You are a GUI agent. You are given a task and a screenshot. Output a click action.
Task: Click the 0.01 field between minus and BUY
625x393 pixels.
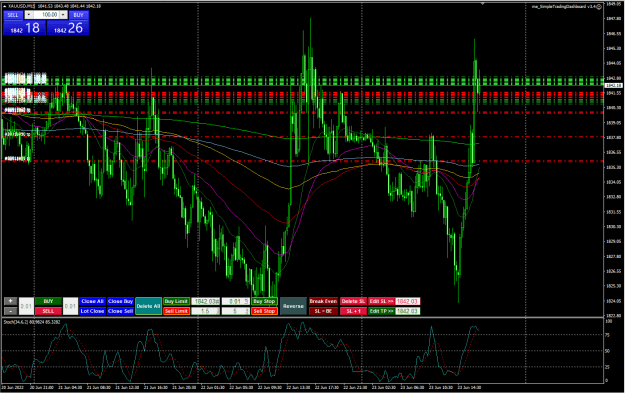26,306
